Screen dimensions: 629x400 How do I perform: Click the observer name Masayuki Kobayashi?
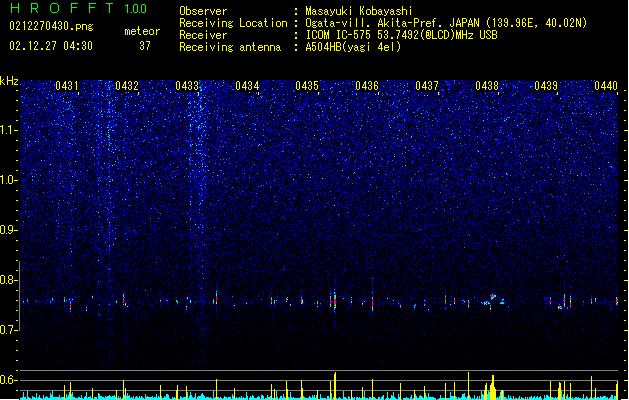pyautogui.click(x=359, y=11)
